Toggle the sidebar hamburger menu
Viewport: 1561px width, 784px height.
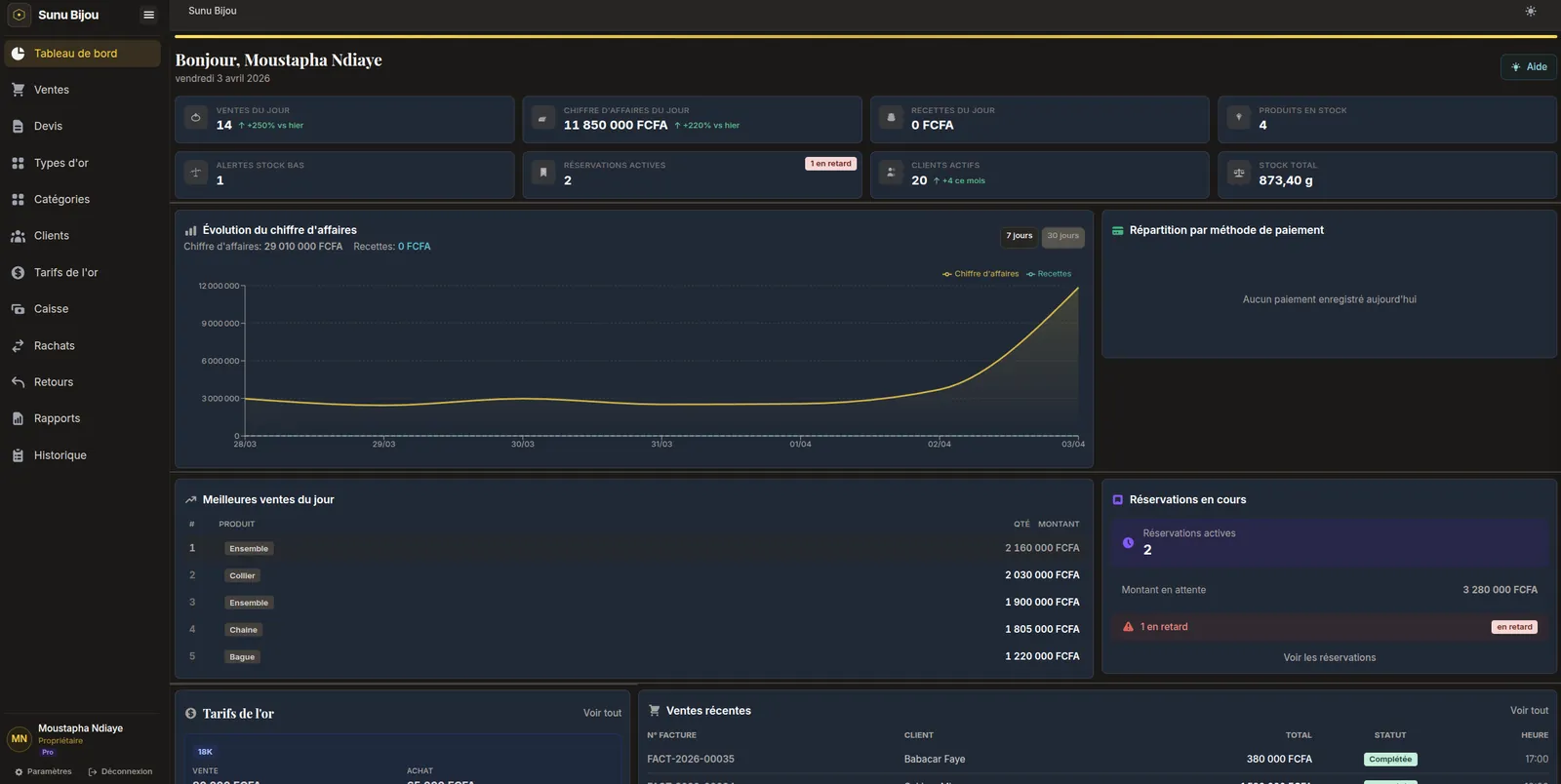(148, 15)
